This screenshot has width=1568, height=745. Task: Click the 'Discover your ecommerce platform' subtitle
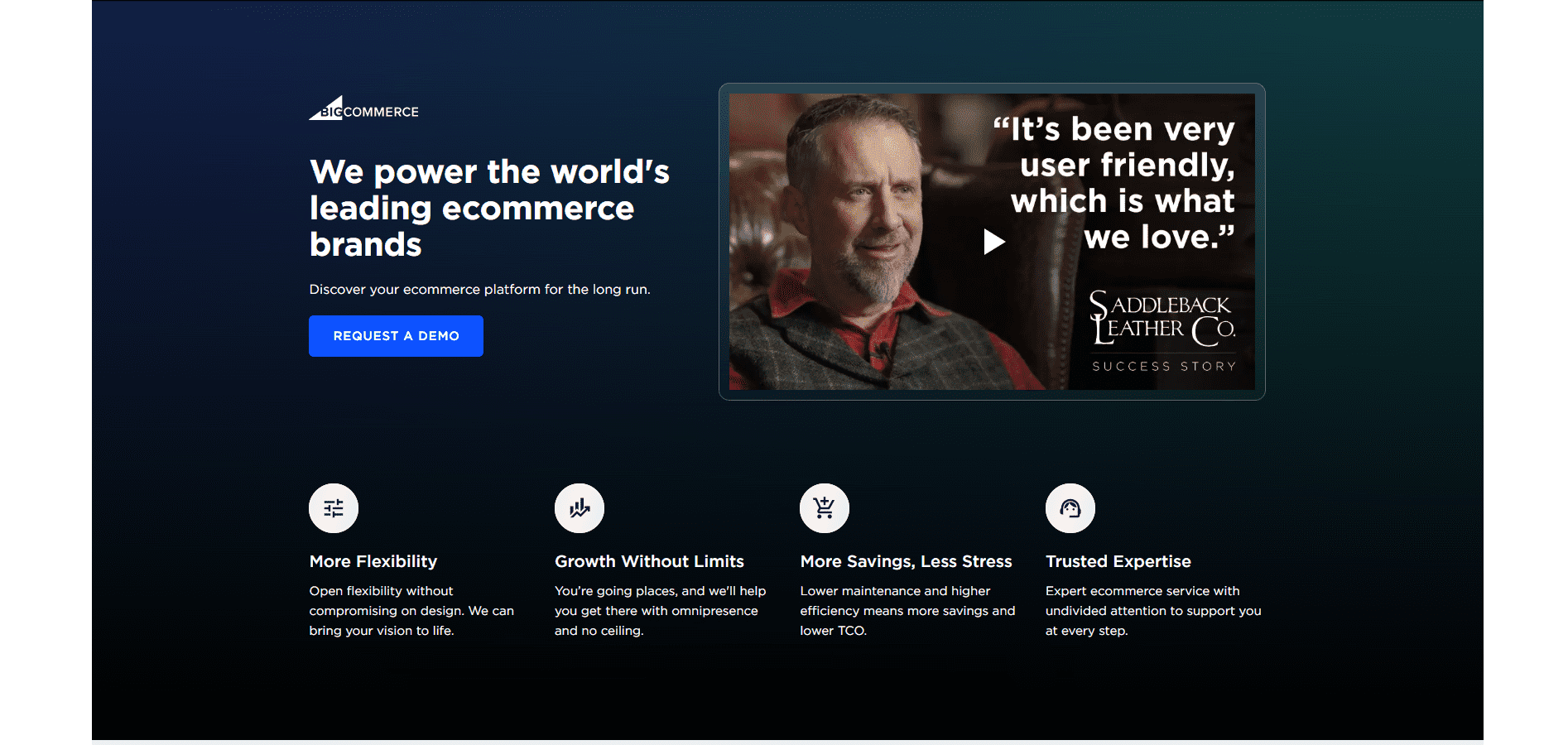479,289
